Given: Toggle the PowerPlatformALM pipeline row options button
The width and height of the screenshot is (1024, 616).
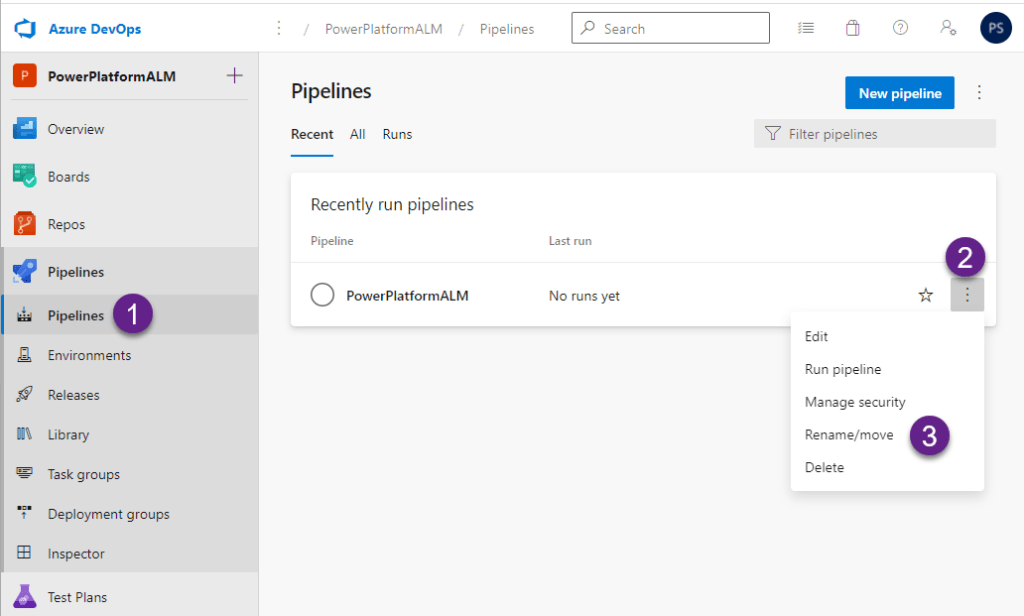Looking at the screenshot, I should [x=967, y=295].
